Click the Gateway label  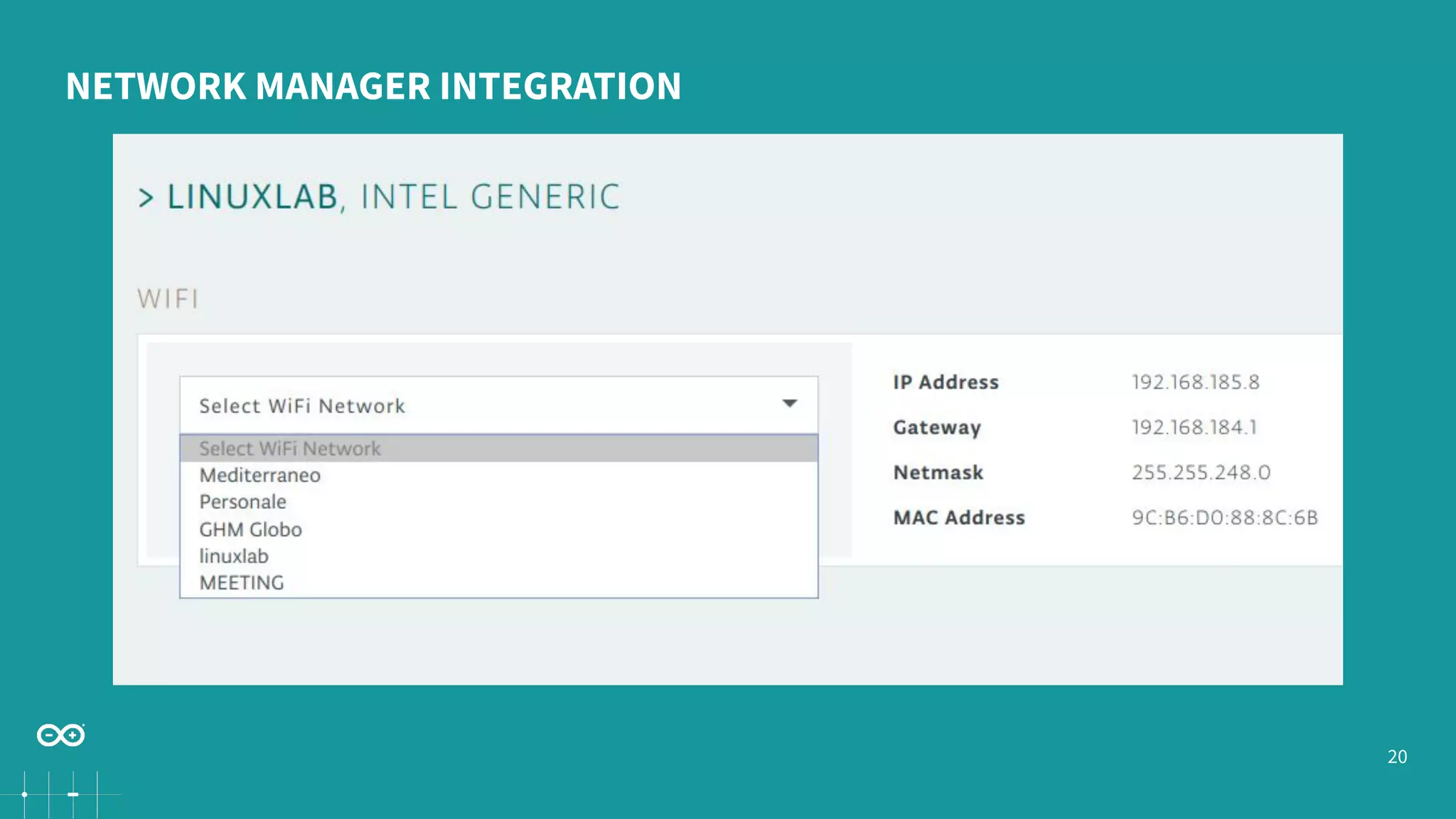click(937, 427)
